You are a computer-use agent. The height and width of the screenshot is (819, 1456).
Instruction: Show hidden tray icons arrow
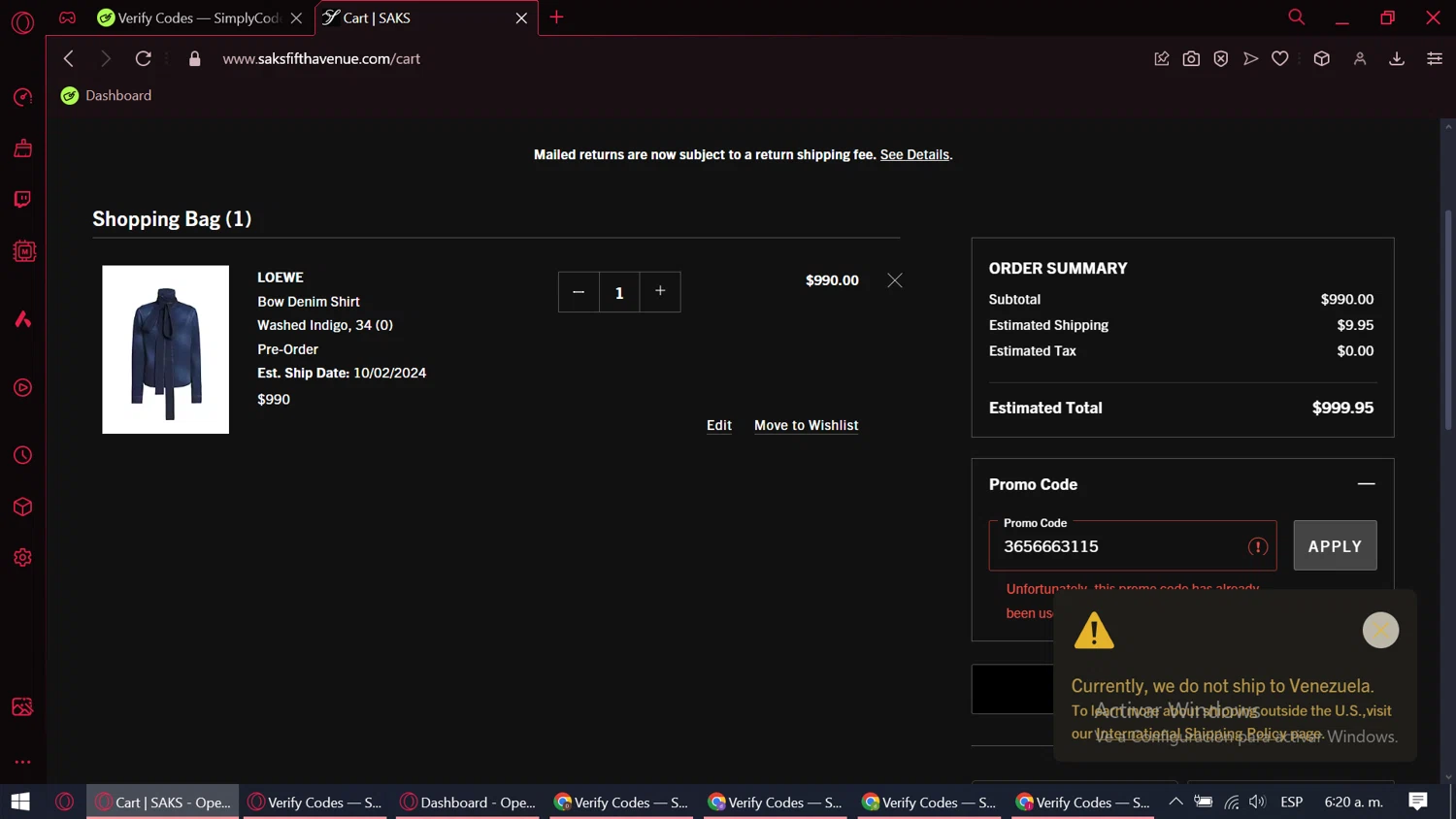1175,802
